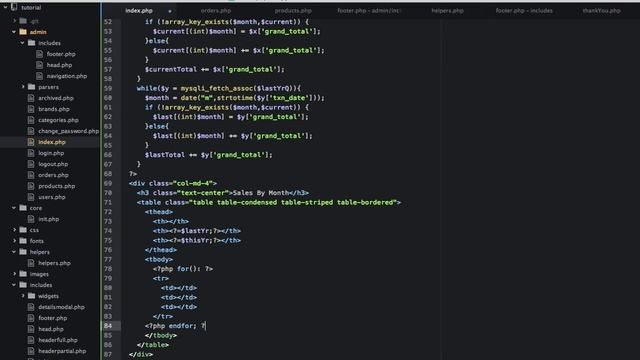Click the file icon of footer.php under admin includes

point(40,54)
